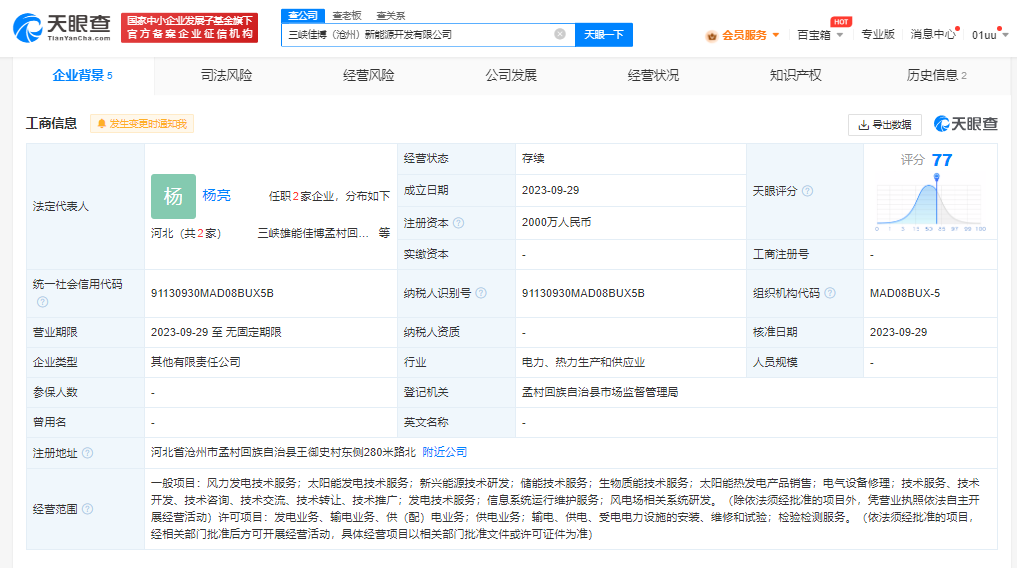Click the help icon beside 注册地址
The image size is (1017, 568).
87,453
